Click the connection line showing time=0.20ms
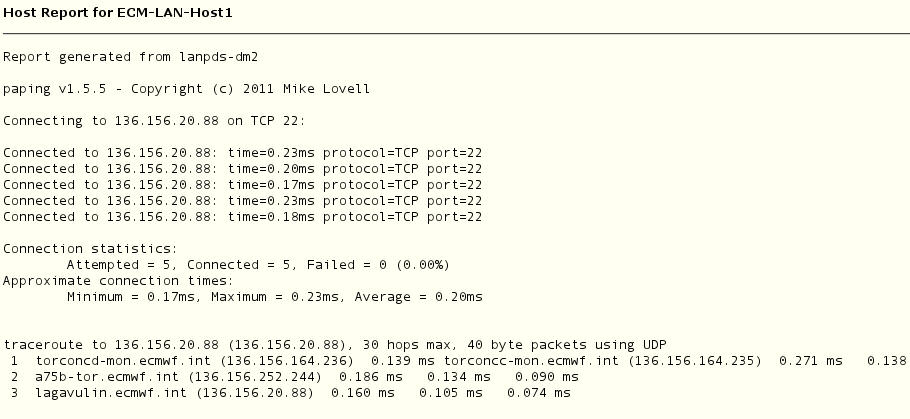The width and height of the screenshot is (910, 419). click(x=243, y=169)
